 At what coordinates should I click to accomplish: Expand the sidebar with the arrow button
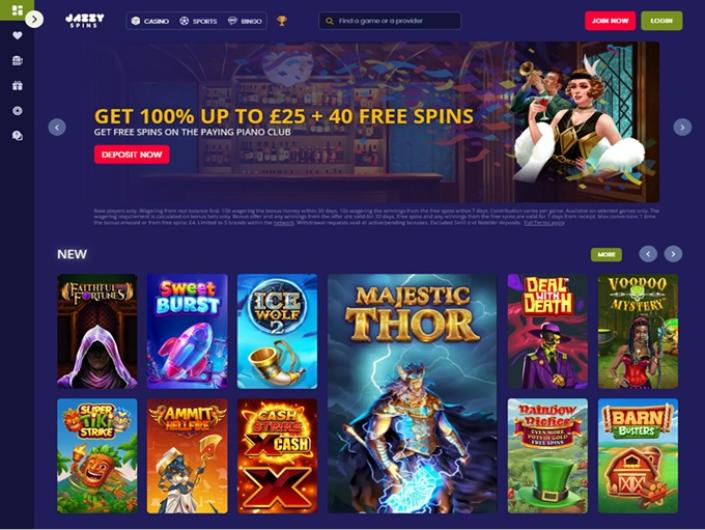(35, 19)
